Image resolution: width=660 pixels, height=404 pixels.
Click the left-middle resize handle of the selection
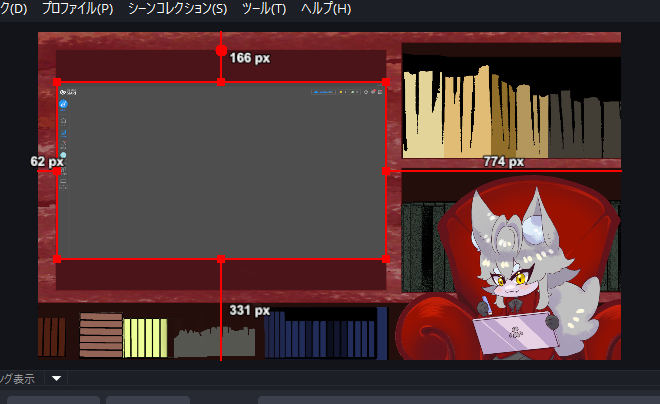(57, 171)
